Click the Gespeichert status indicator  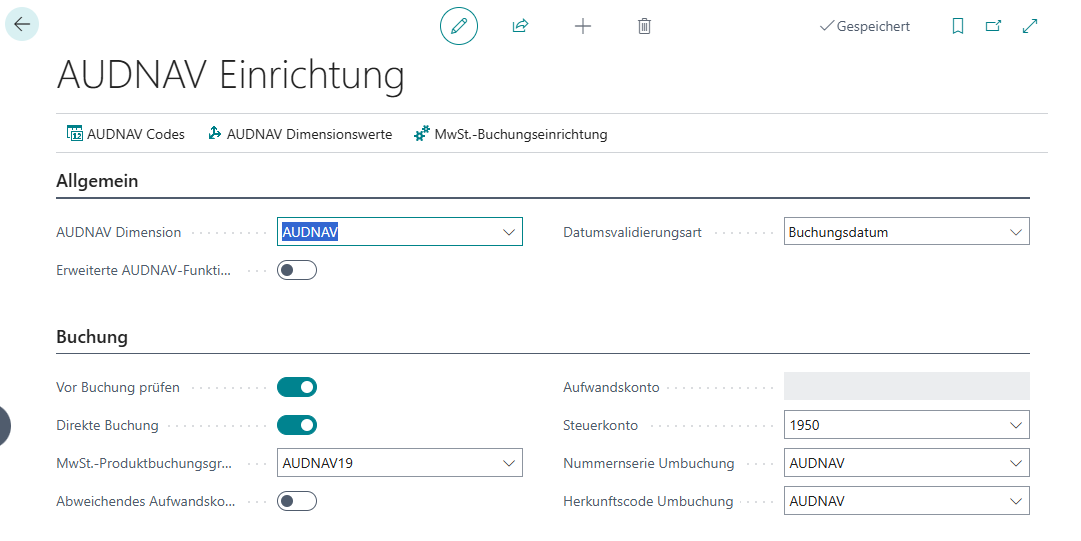click(x=865, y=26)
